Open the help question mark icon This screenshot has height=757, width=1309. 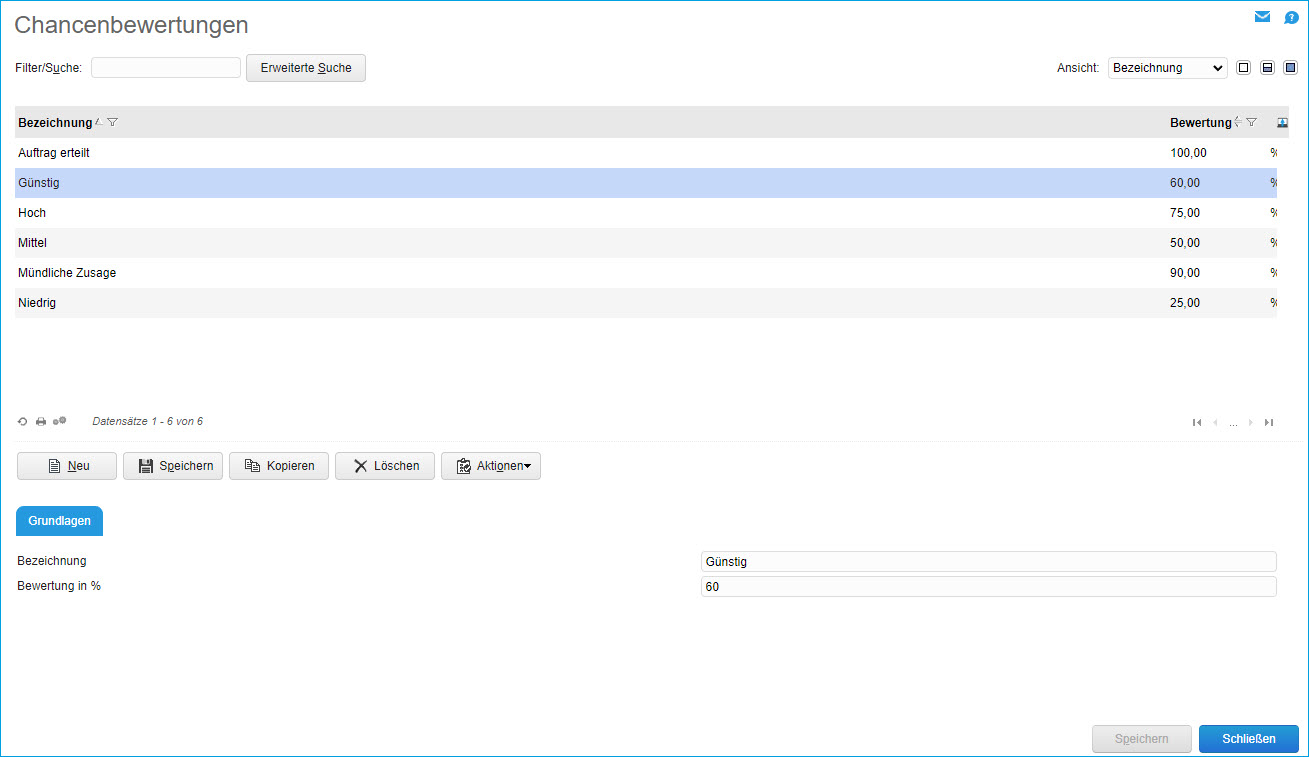click(1291, 18)
